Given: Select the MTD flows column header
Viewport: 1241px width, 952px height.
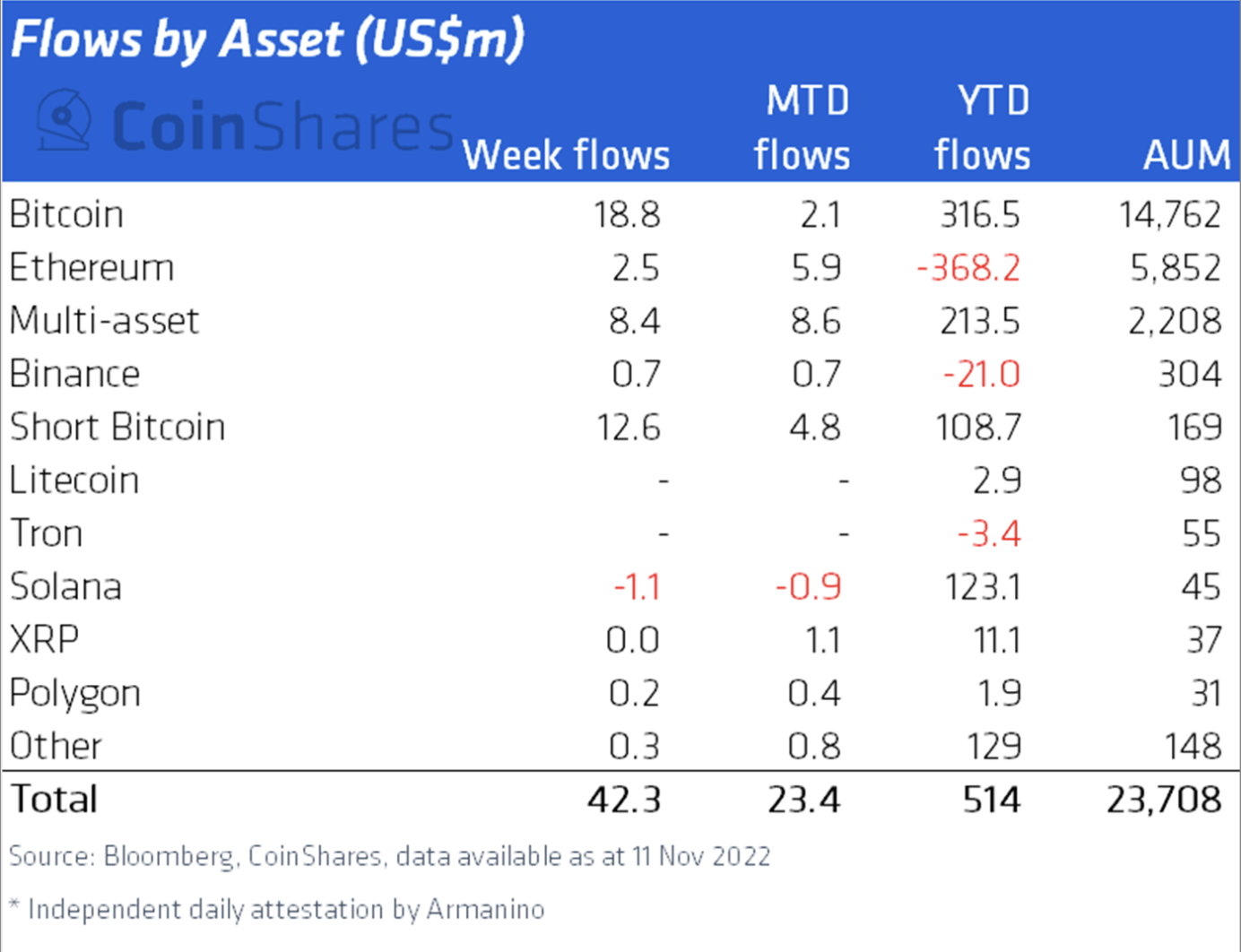Looking at the screenshot, I should coord(803,128).
